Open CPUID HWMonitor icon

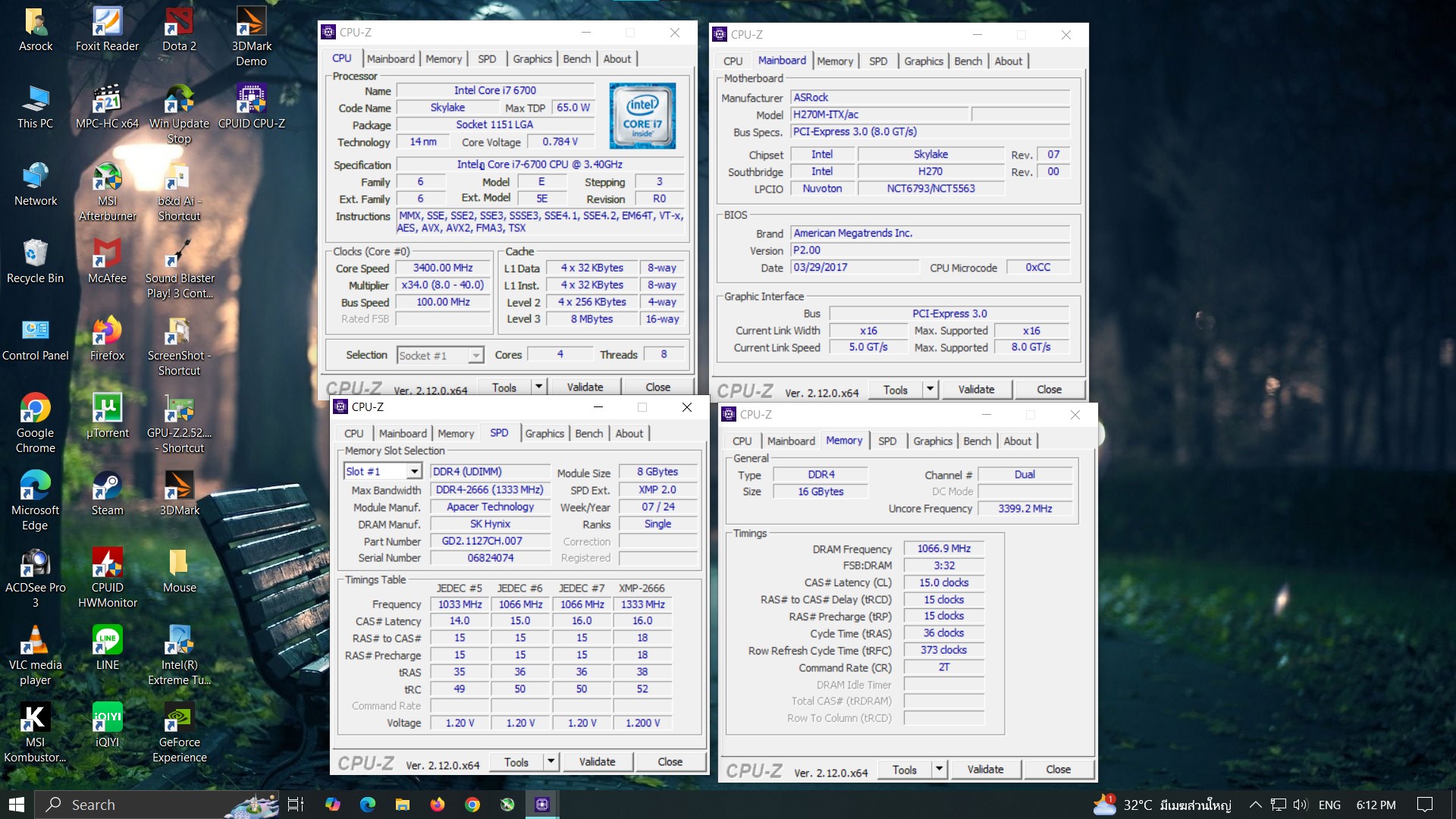click(107, 579)
